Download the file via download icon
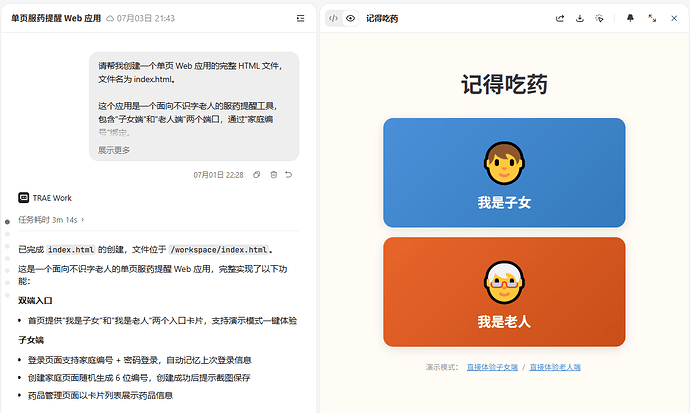 [580, 18]
